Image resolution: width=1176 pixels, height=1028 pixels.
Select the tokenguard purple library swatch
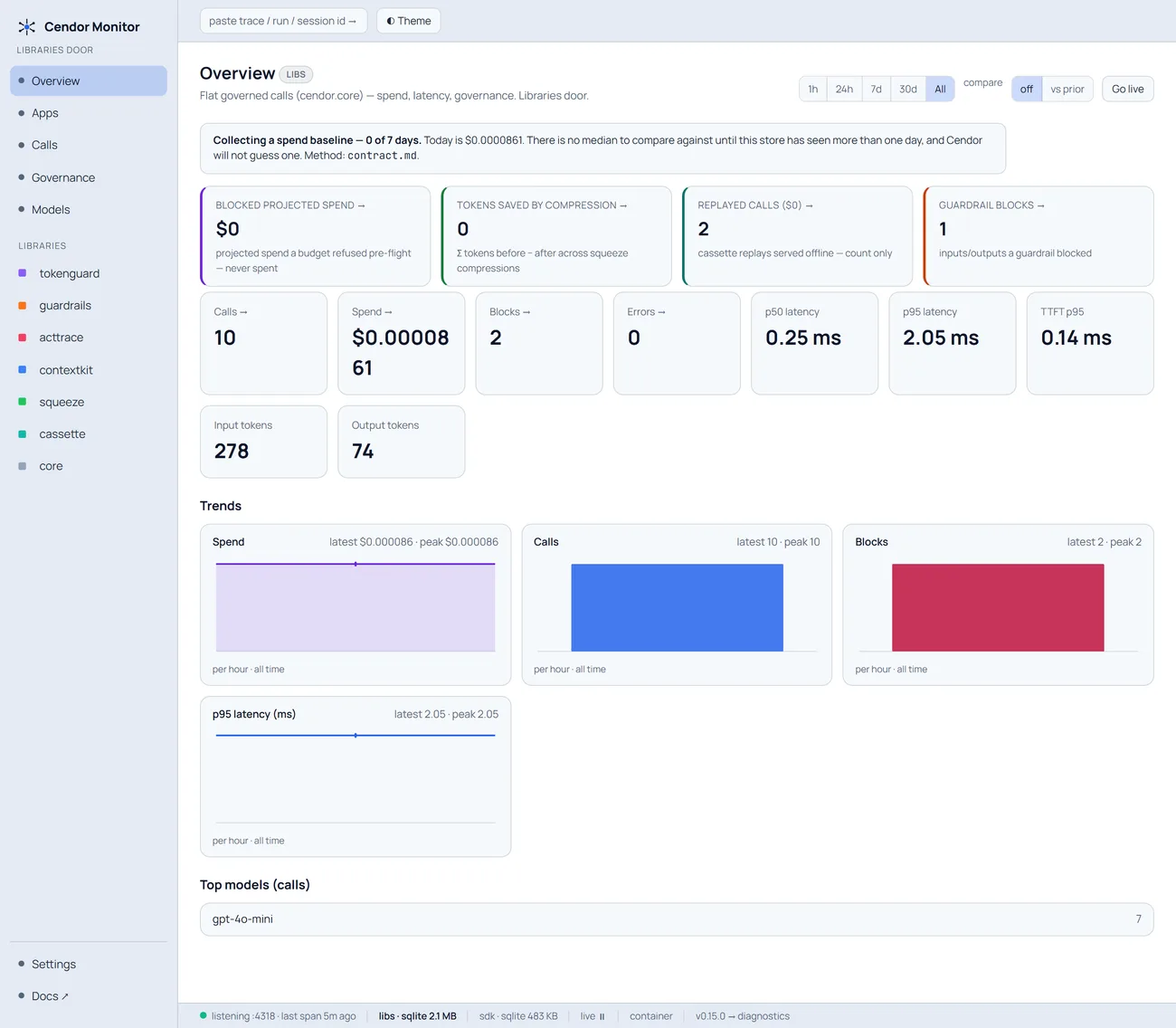[x=23, y=273]
